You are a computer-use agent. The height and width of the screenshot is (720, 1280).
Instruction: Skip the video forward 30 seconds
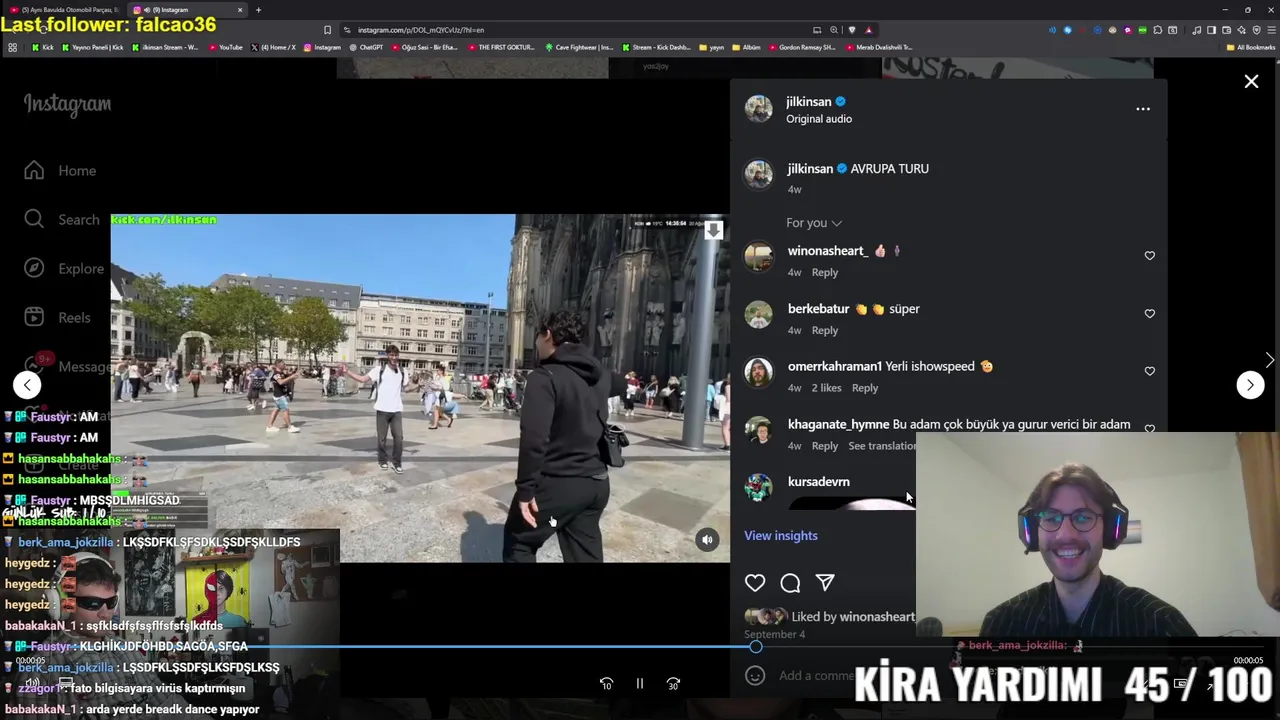point(673,684)
